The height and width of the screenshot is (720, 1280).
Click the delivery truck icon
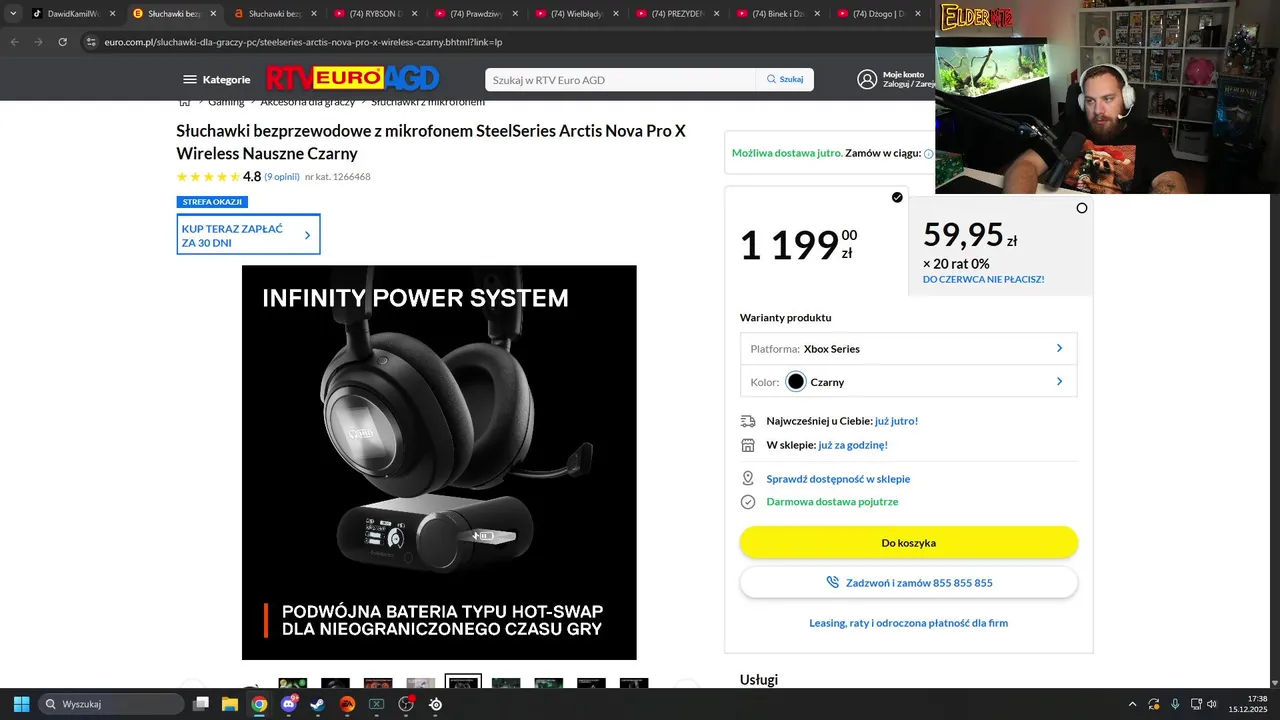click(748, 421)
